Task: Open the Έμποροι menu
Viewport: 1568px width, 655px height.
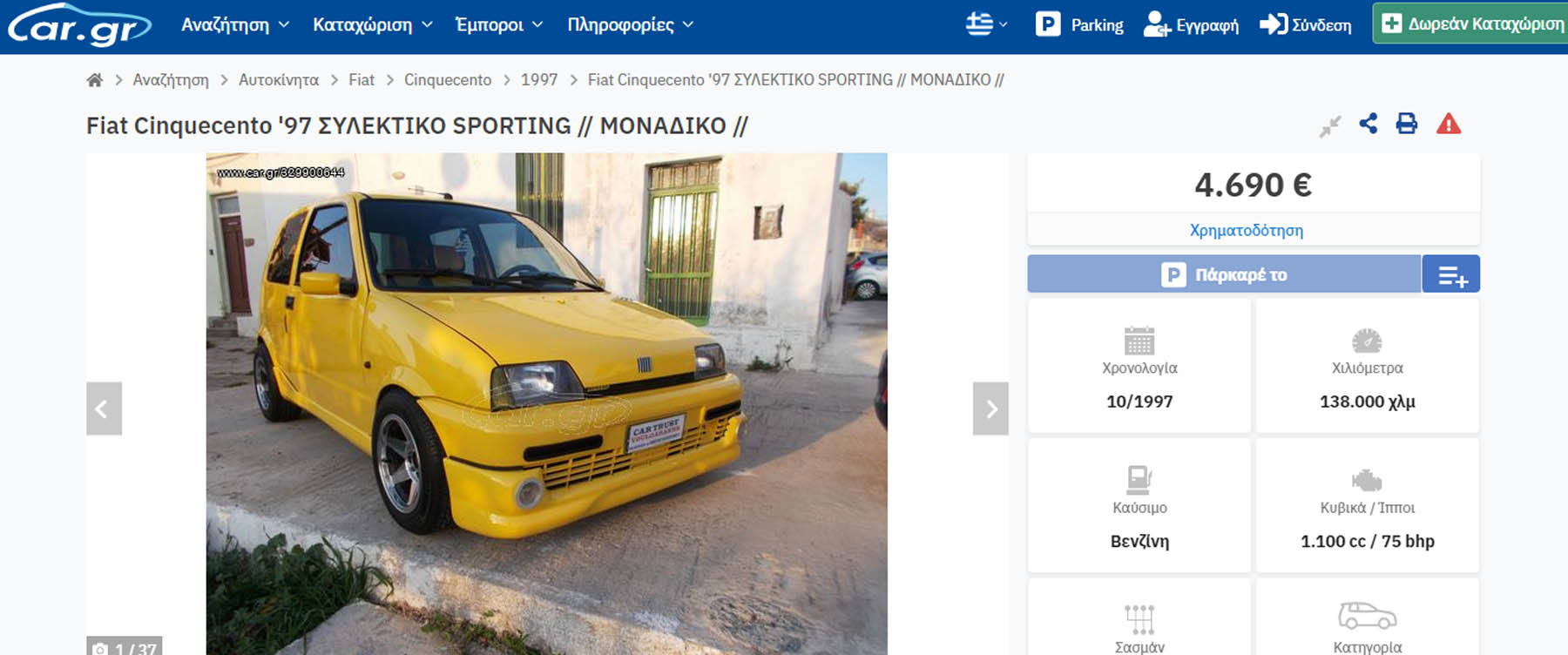Action: click(499, 24)
